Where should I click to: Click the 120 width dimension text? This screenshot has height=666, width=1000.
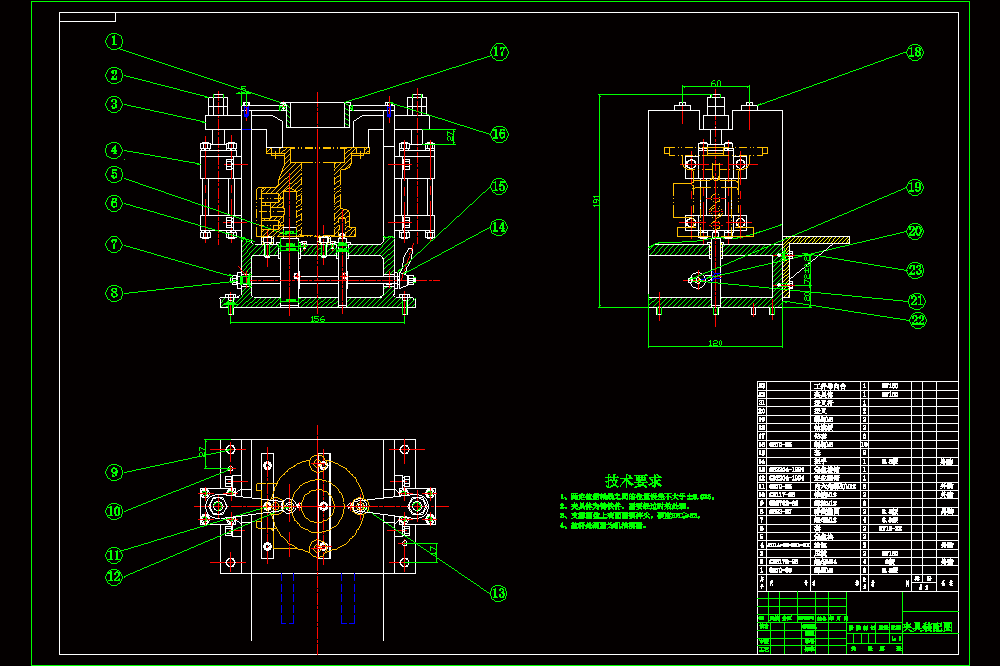[716, 343]
